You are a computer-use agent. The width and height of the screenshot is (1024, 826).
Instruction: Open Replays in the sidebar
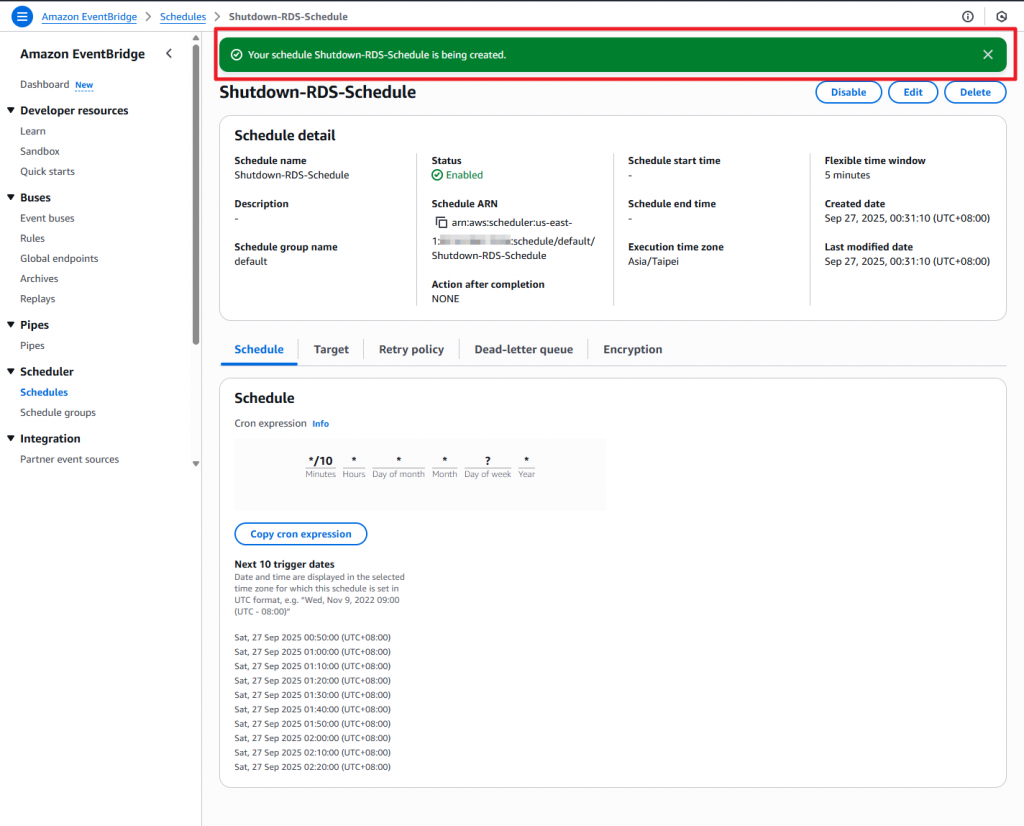[38, 298]
